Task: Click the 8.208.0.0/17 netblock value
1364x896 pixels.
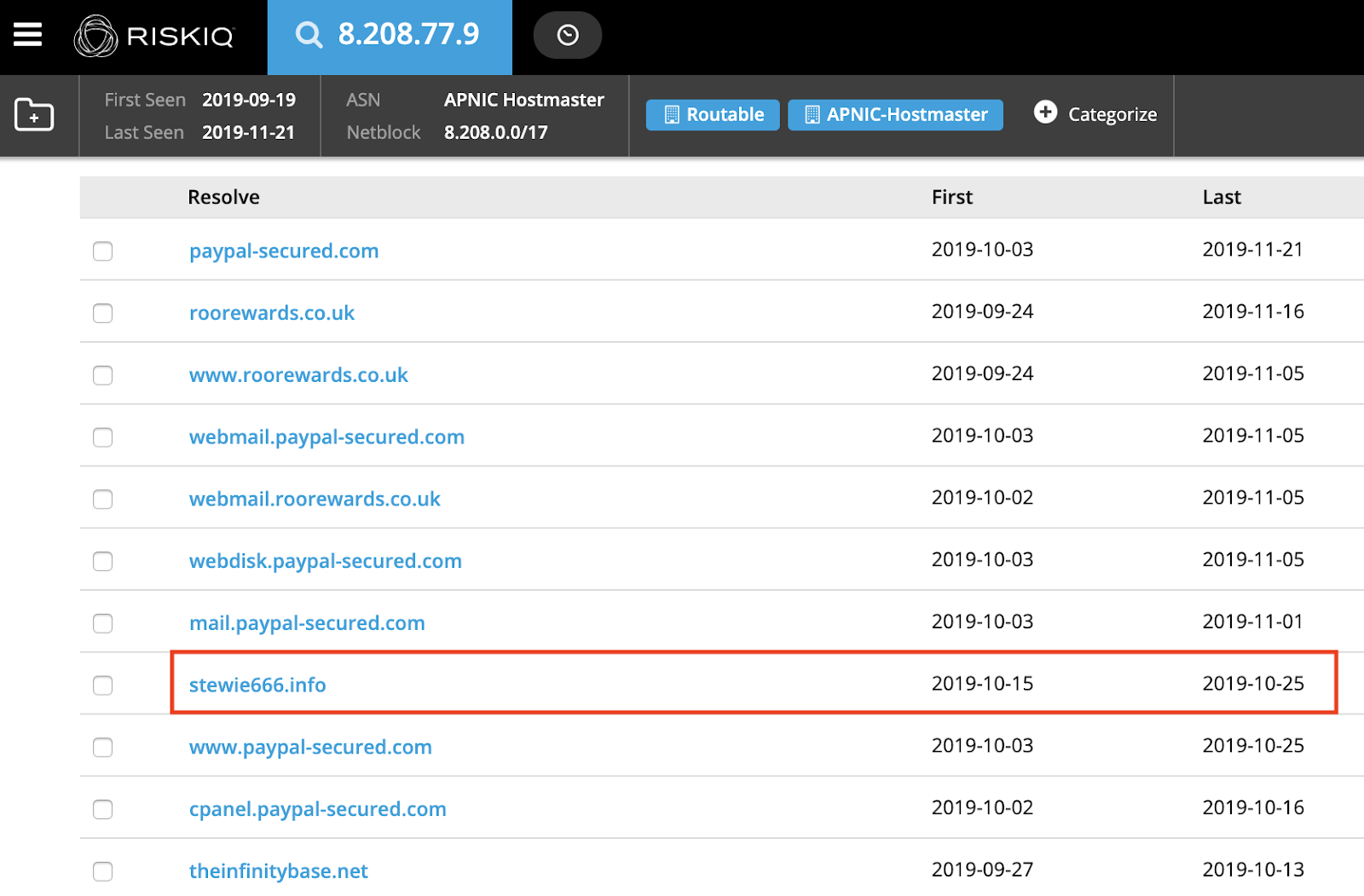Action: point(495,132)
